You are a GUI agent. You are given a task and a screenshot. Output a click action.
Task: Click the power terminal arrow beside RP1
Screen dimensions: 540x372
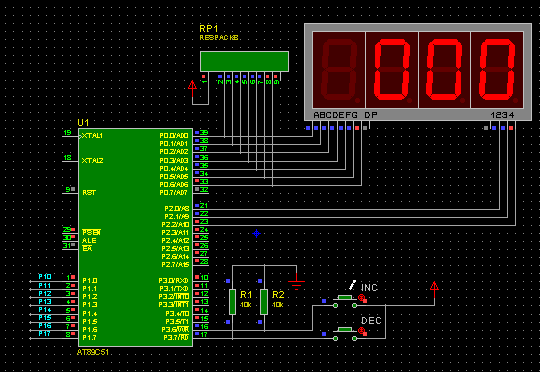click(x=192, y=86)
